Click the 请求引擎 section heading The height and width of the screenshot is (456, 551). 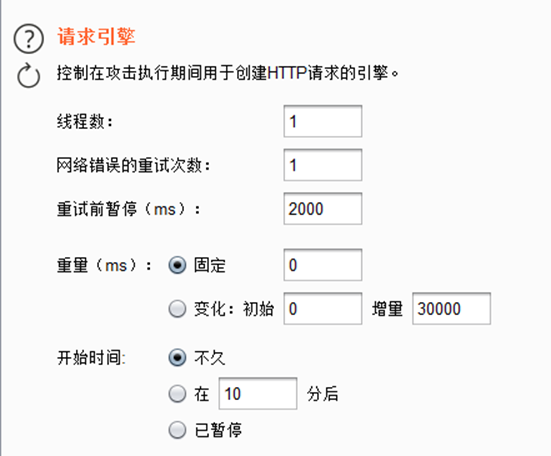tap(96, 36)
